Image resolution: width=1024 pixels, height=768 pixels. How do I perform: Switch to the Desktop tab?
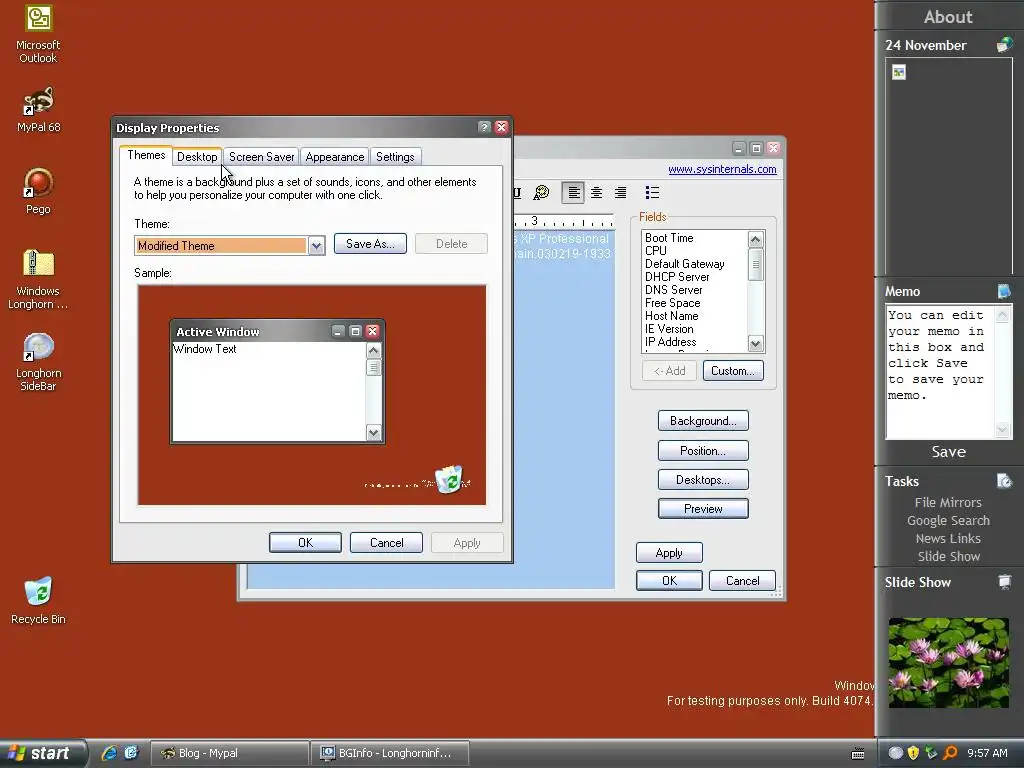[197, 157]
